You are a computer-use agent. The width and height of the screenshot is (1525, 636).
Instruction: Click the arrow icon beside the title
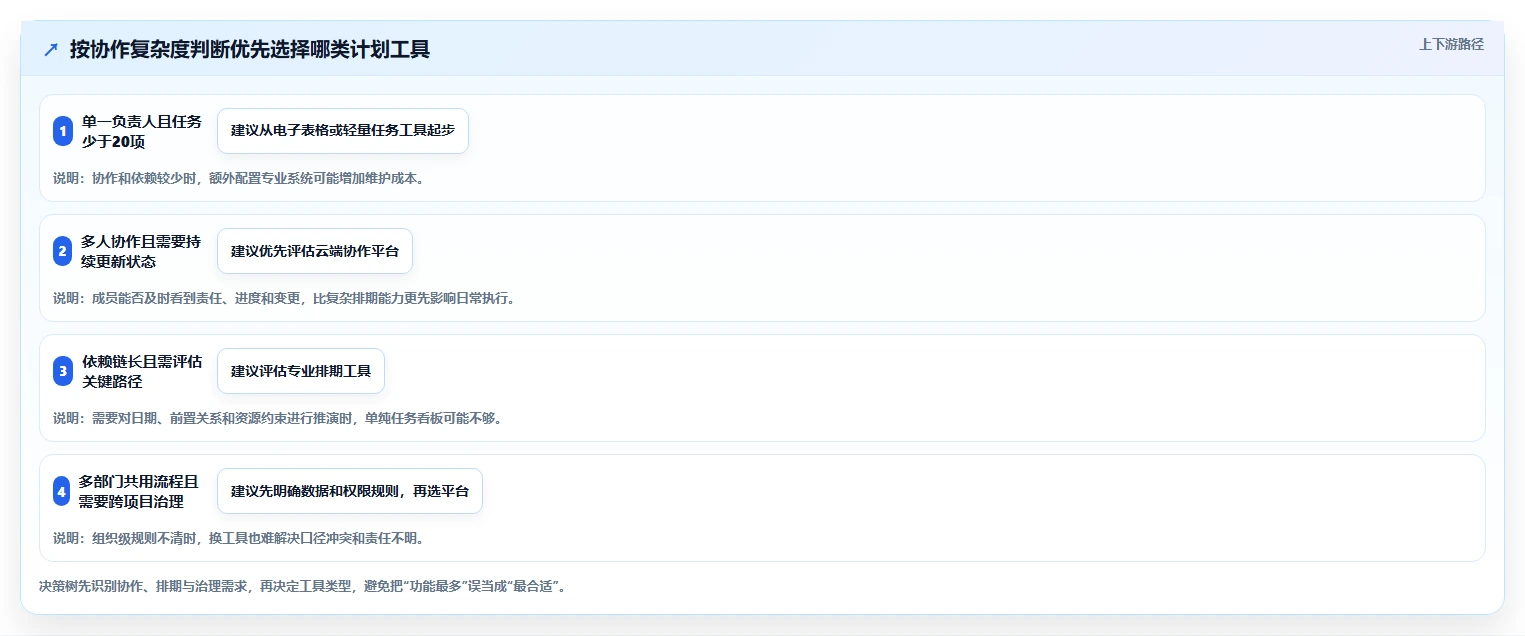(51, 50)
